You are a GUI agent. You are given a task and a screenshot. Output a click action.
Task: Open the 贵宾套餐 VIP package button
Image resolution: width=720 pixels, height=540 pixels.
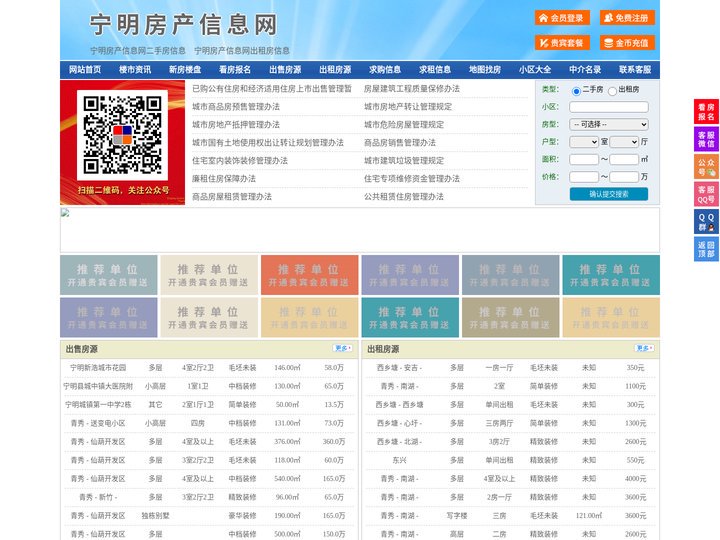coord(562,43)
